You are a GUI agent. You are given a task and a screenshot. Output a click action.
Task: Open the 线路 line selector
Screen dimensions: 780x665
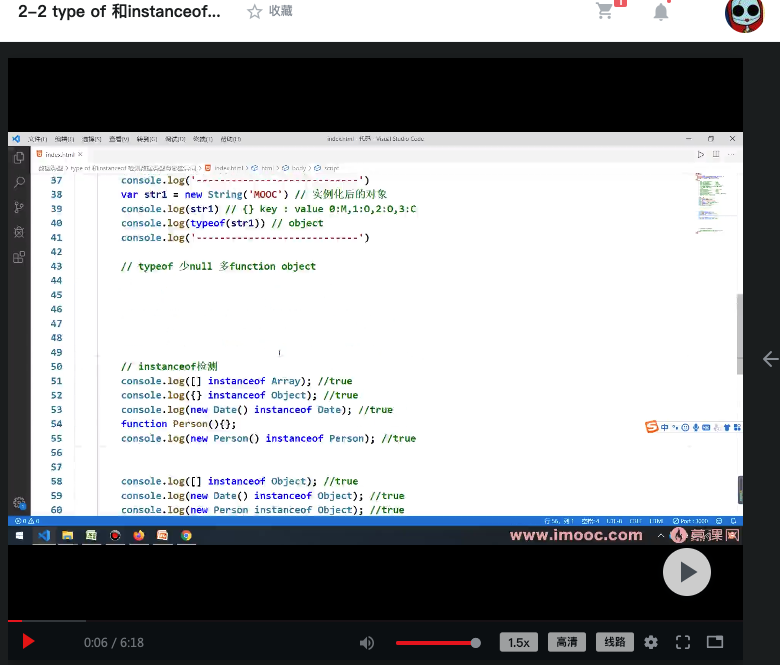tap(615, 642)
